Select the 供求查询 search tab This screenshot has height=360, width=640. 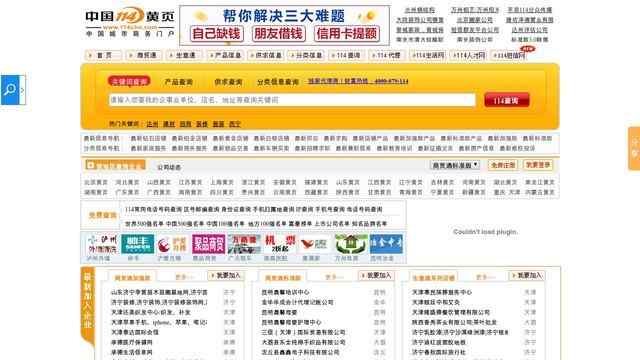point(229,82)
